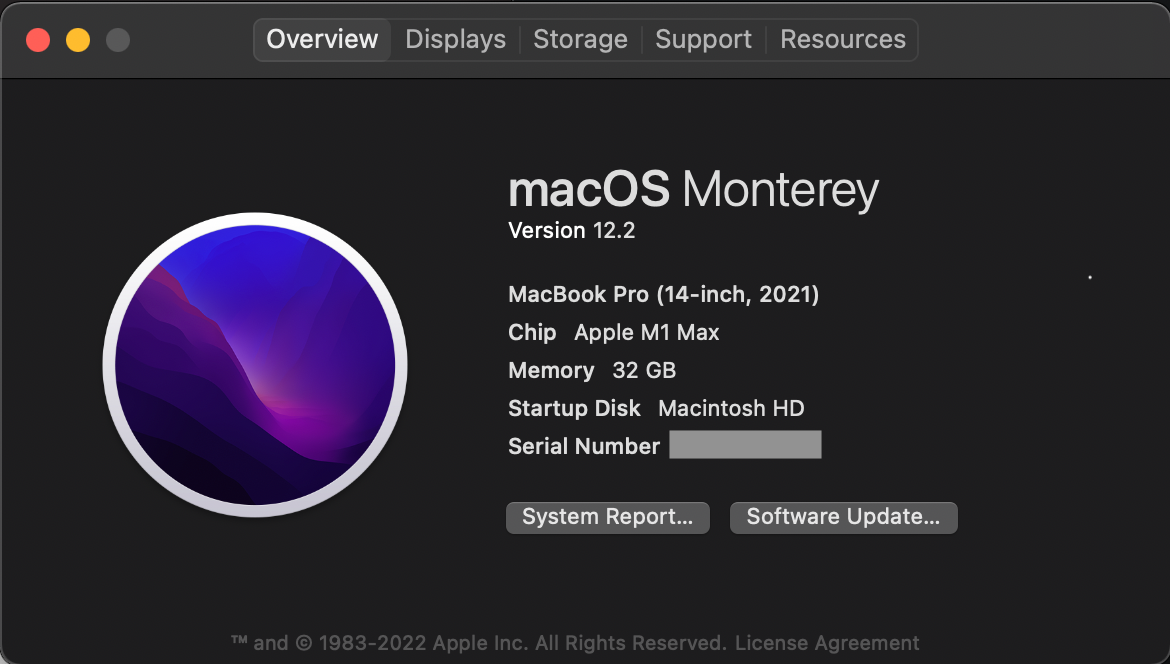Go to the Resources tab
This screenshot has width=1170, height=664.
pos(842,40)
